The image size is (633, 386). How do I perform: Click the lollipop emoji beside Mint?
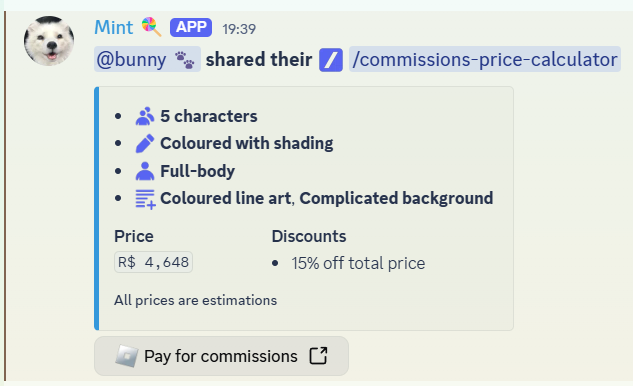pyautogui.click(x=151, y=27)
